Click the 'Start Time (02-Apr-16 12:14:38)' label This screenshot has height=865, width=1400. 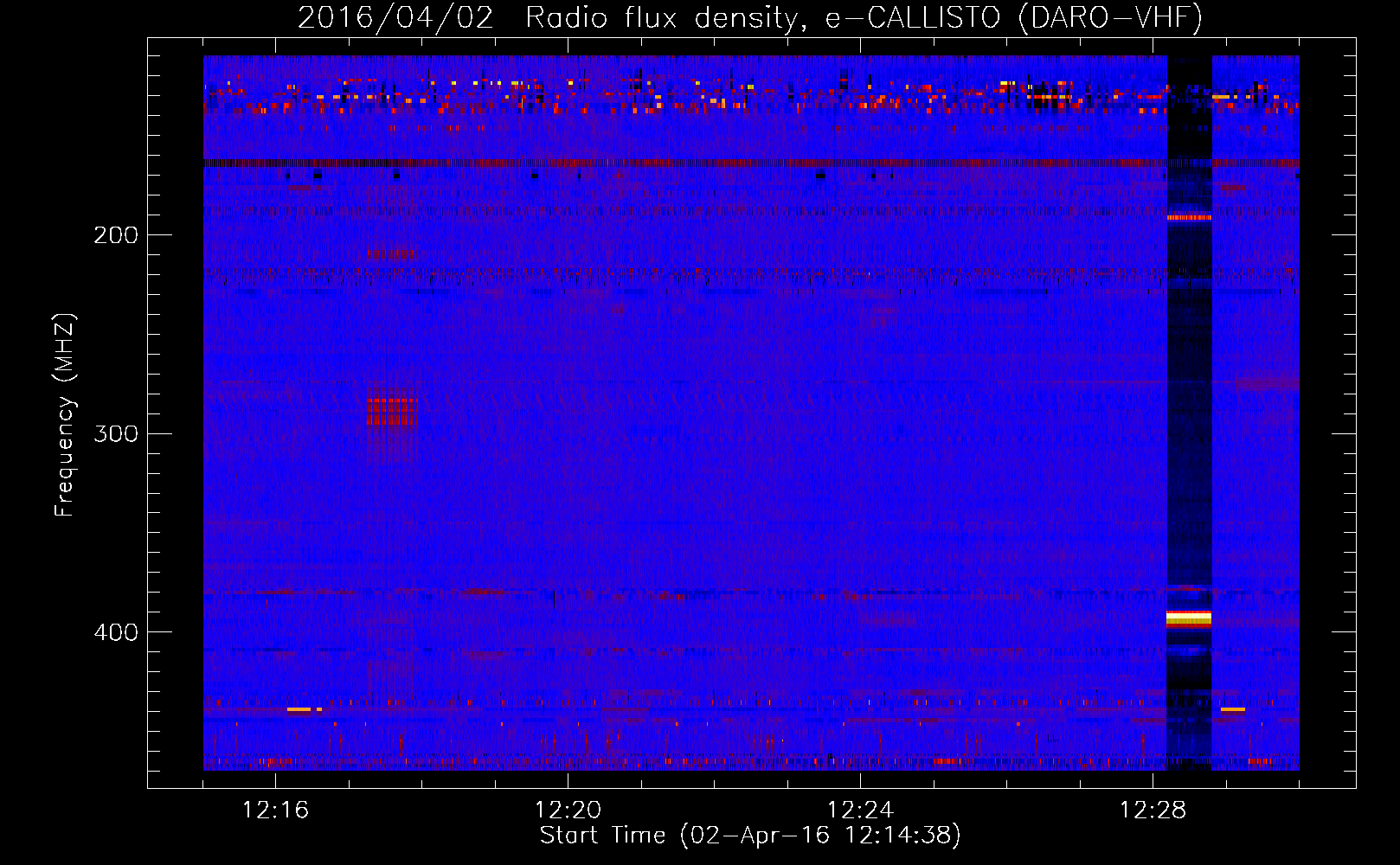[750, 836]
